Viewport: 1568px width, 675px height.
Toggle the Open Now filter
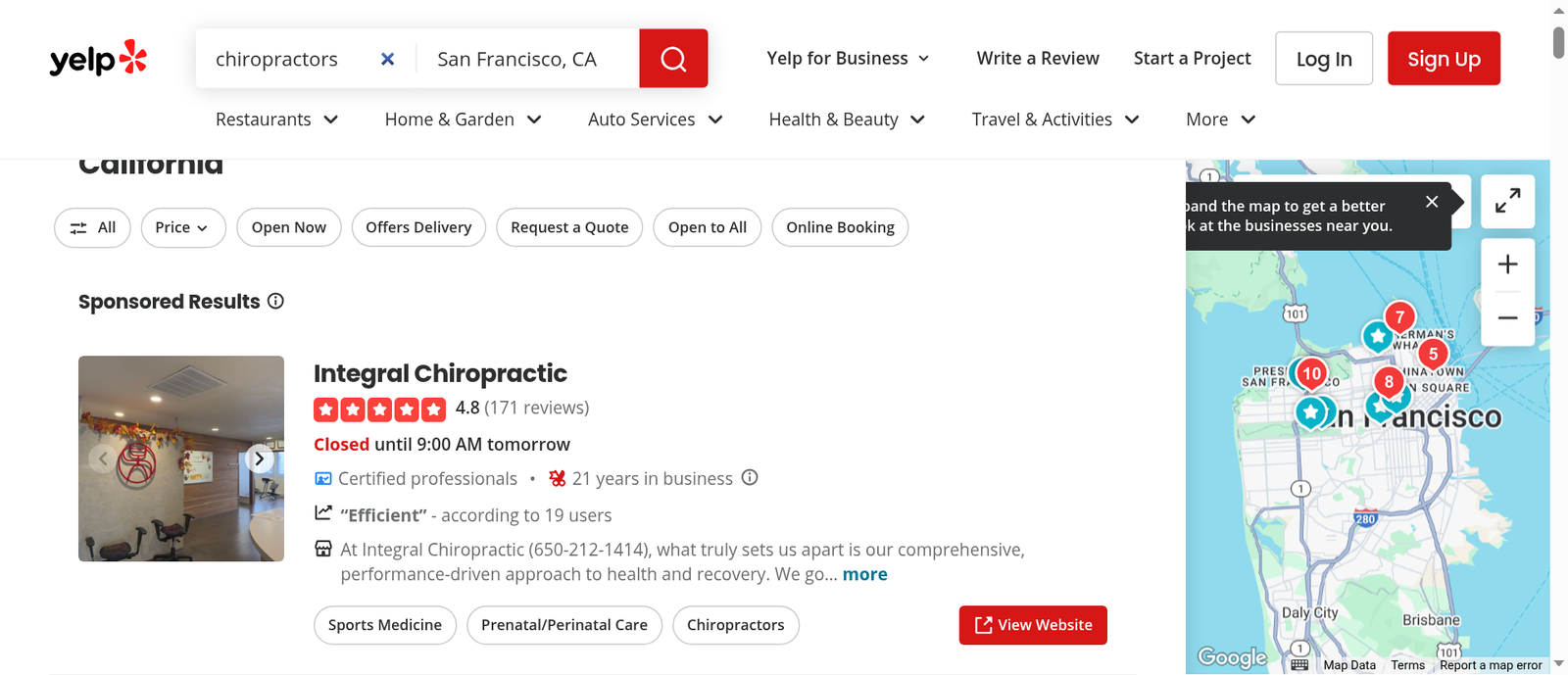click(x=289, y=227)
